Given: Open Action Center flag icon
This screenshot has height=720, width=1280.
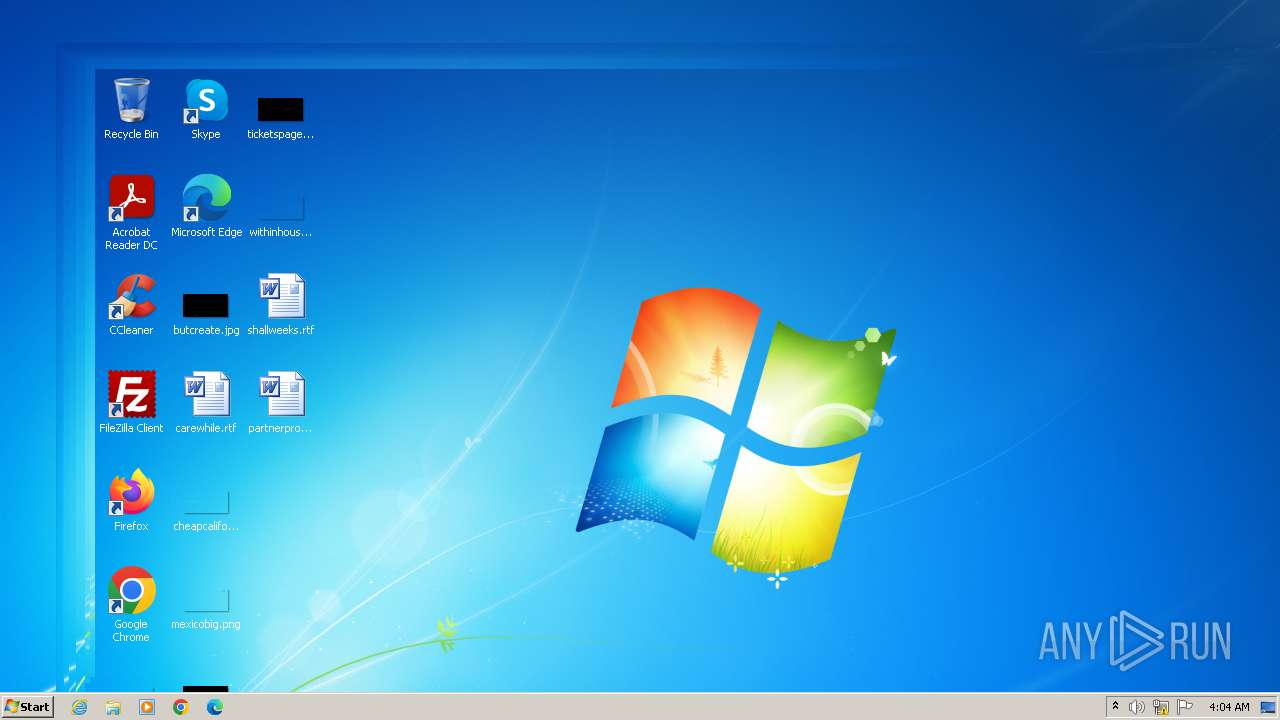Looking at the screenshot, I should pos(1185,707).
